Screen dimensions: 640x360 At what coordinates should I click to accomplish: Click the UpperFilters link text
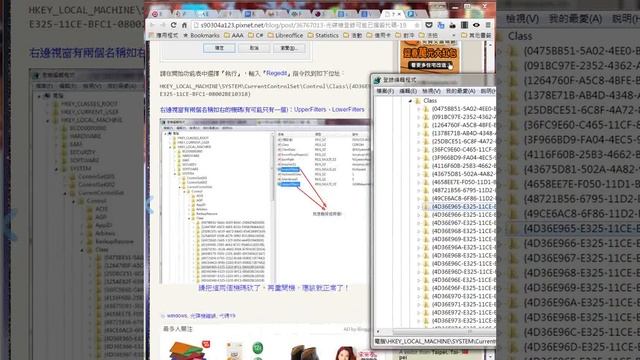tap(310, 109)
